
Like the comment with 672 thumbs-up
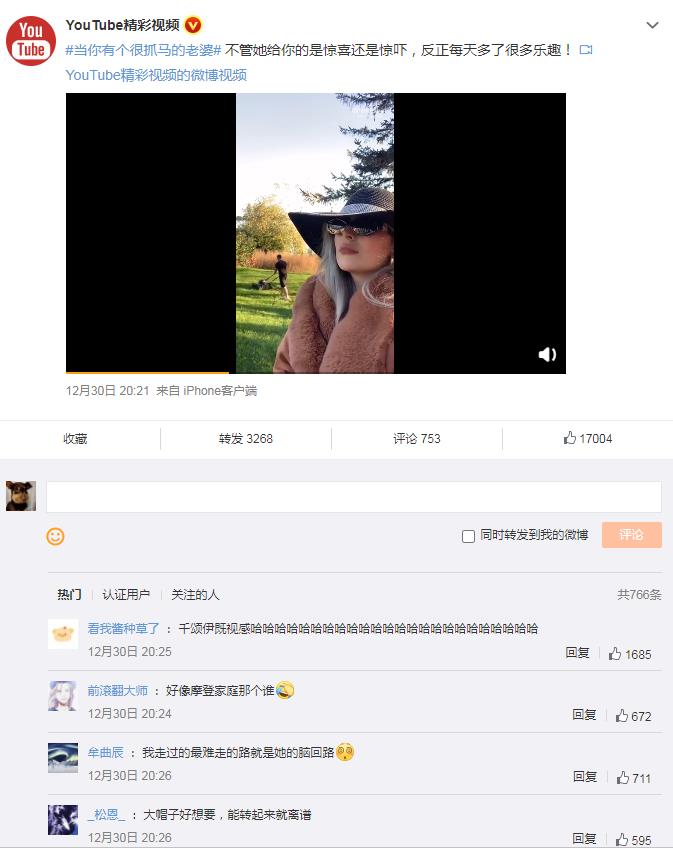[x=633, y=716]
